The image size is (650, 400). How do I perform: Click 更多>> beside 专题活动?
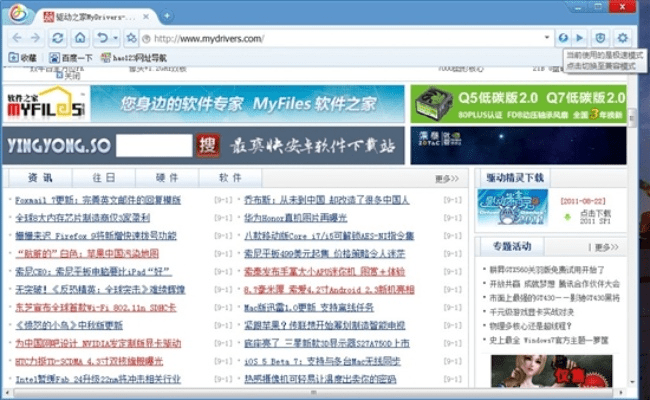pyautogui.click(x=606, y=247)
